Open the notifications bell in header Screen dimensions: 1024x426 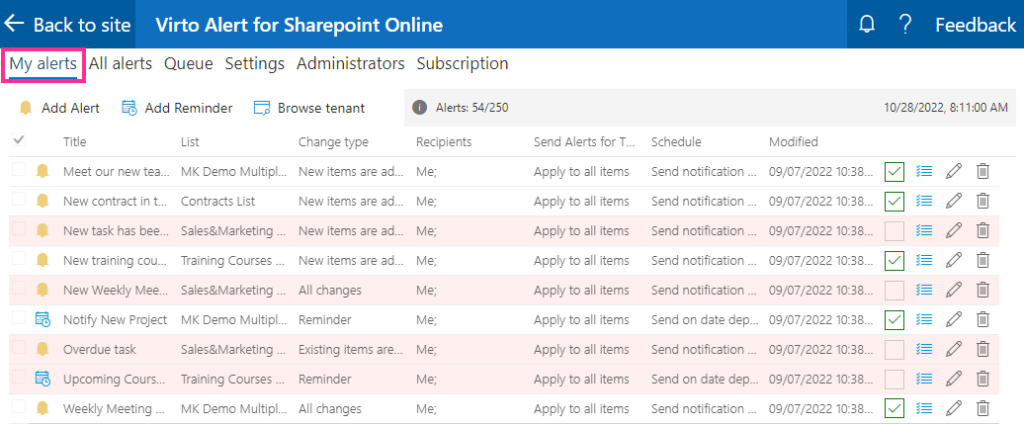tap(867, 25)
